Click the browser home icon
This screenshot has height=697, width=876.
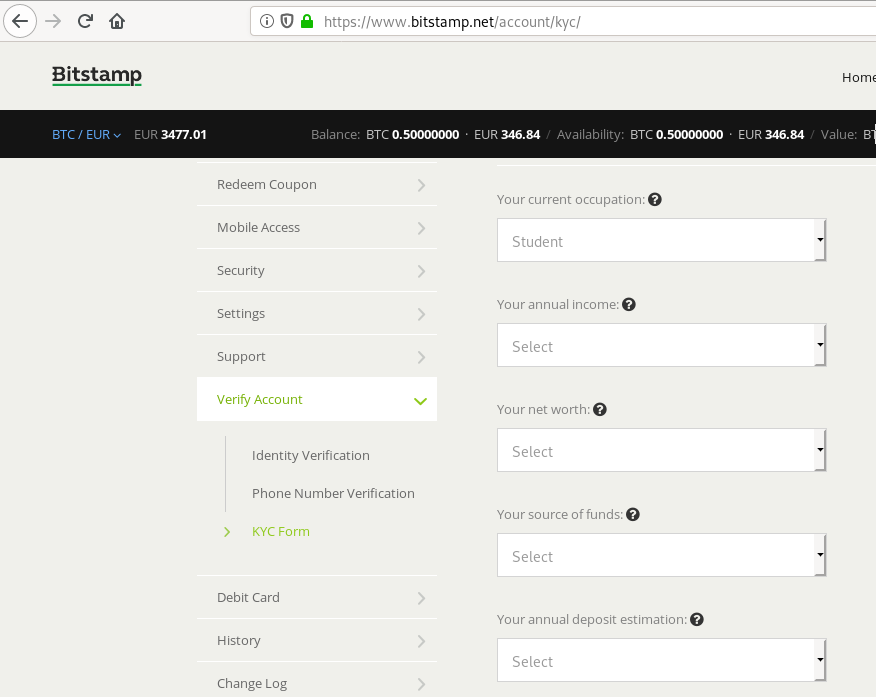point(116,20)
